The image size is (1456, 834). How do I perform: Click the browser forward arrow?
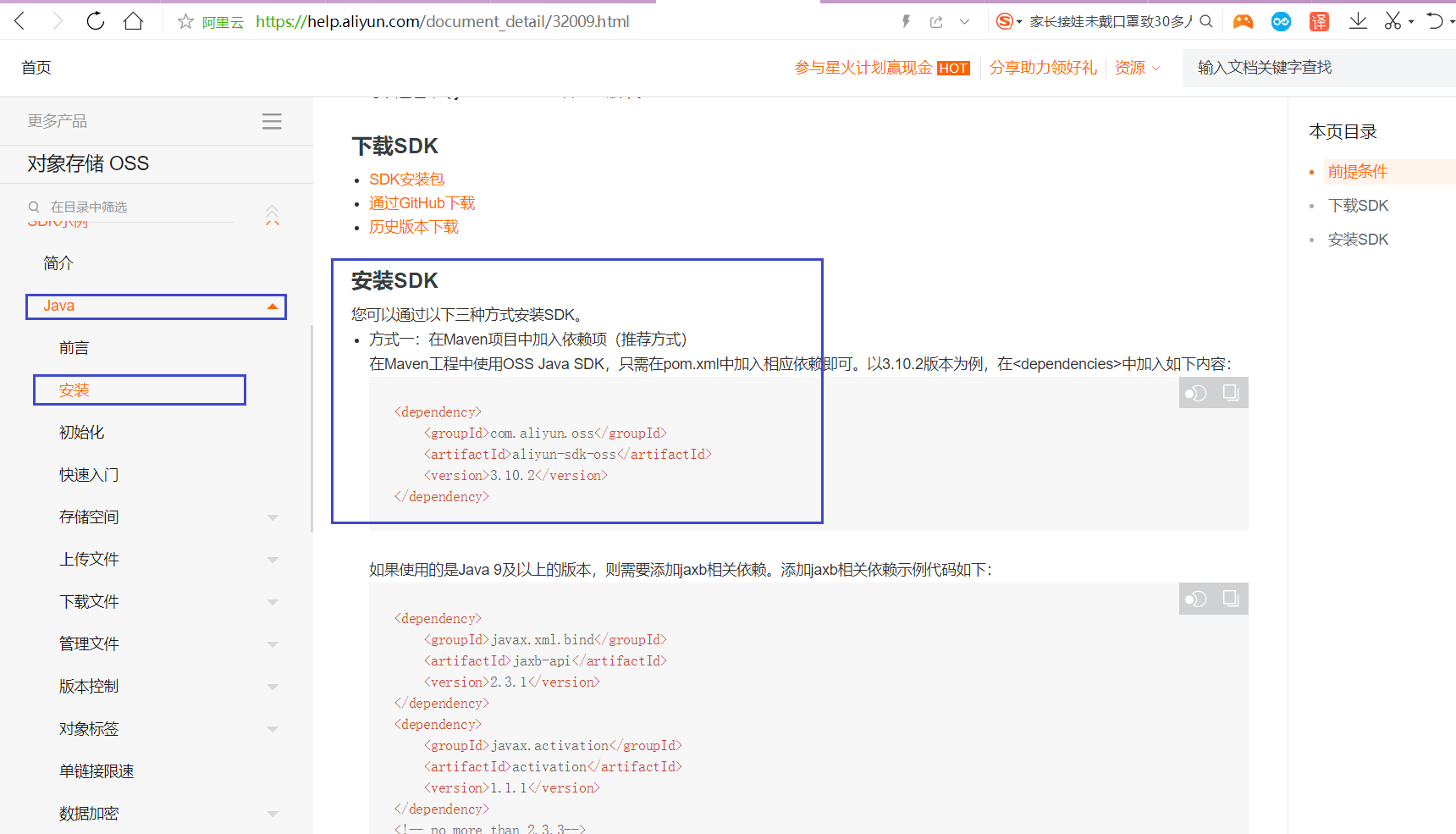[58, 21]
